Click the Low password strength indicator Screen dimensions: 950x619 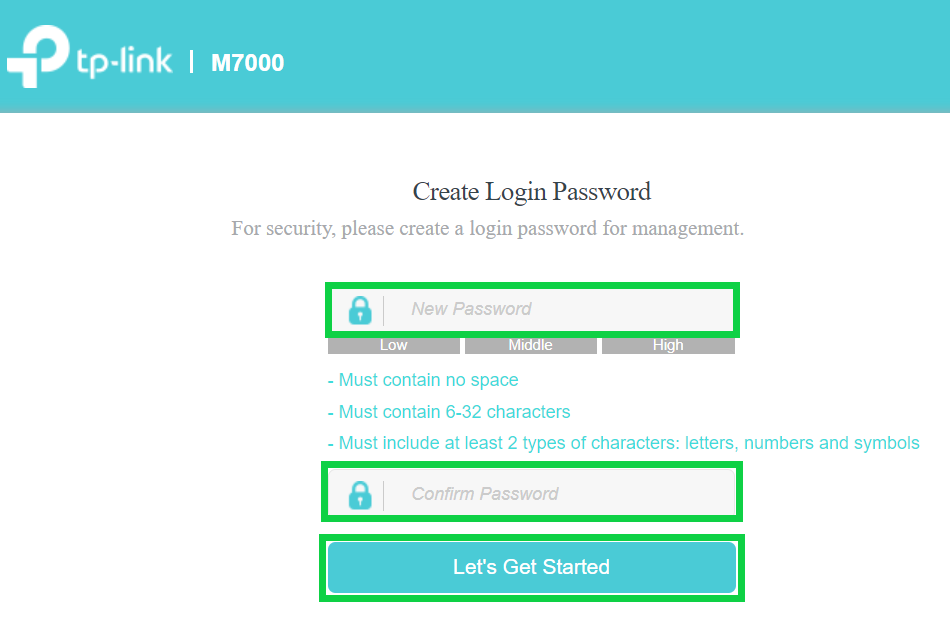point(394,346)
